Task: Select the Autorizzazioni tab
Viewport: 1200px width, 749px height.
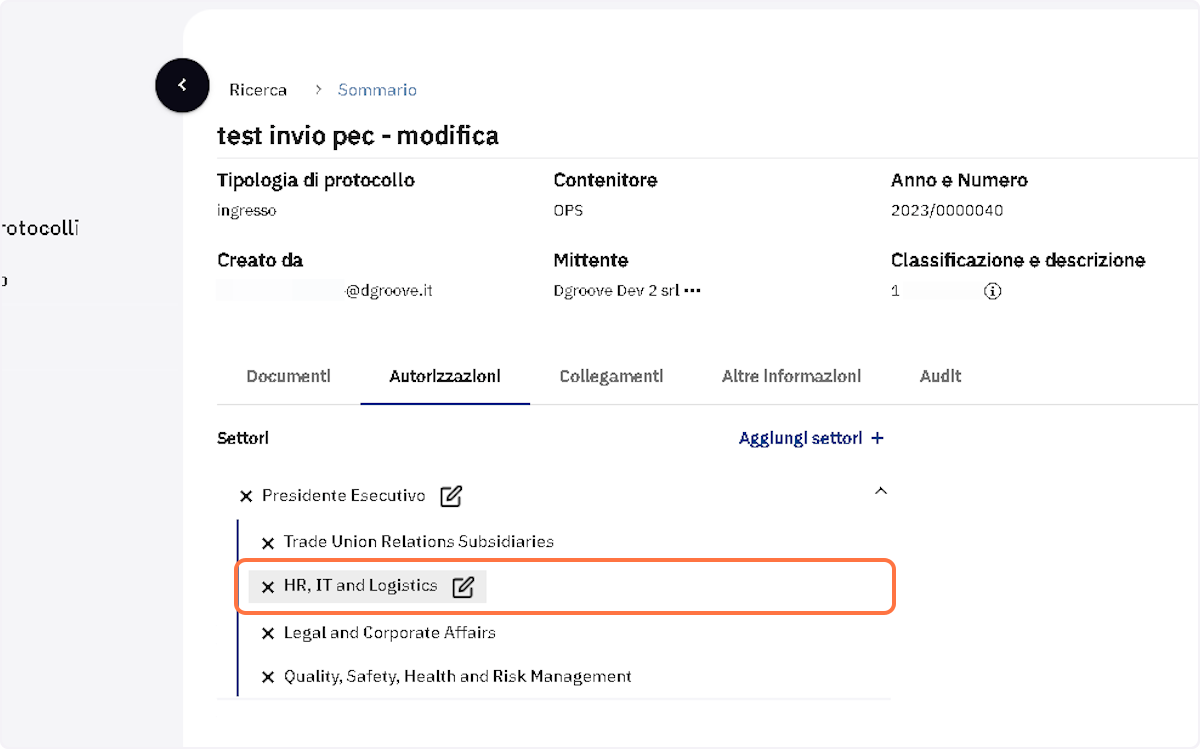Action: (445, 376)
